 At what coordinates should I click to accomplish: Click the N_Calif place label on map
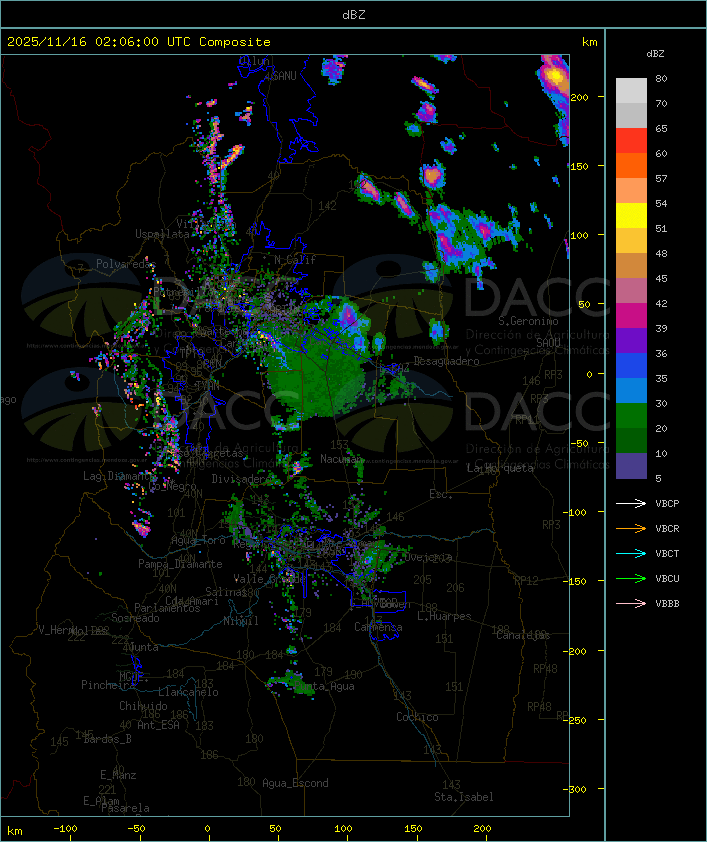tap(295, 259)
